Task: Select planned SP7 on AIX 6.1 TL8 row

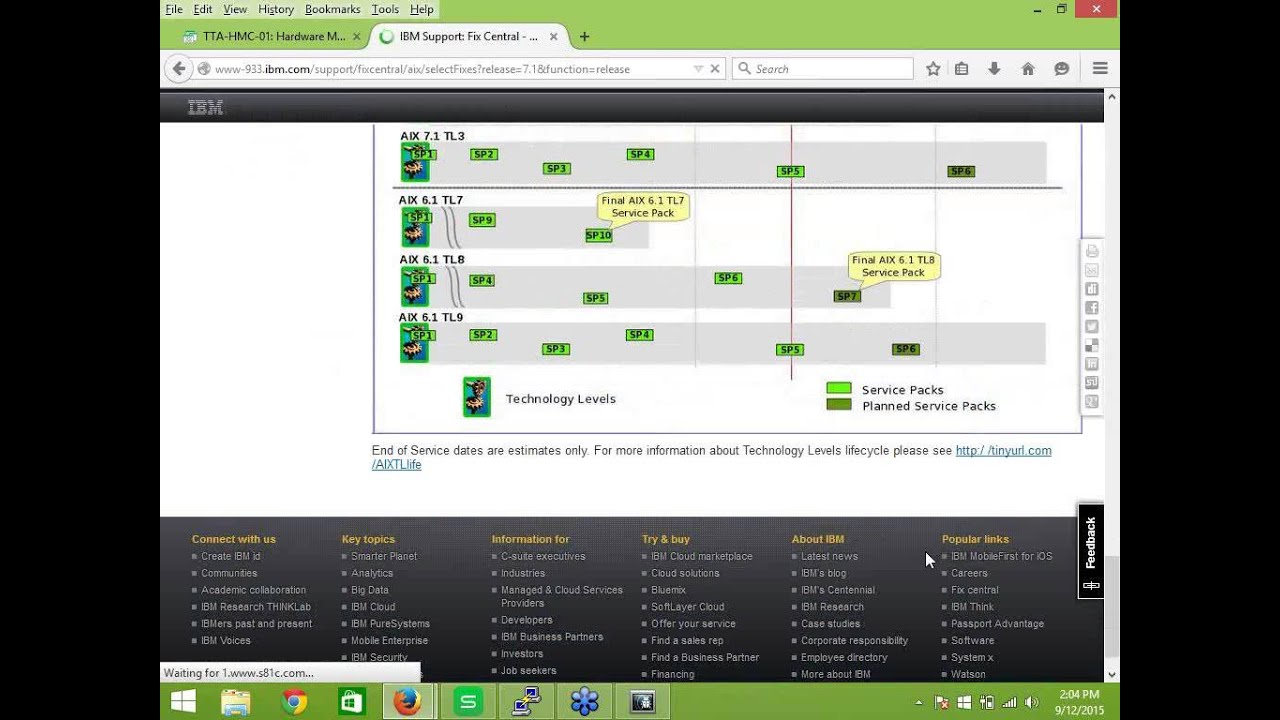Action: pyautogui.click(x=847, y=296)
